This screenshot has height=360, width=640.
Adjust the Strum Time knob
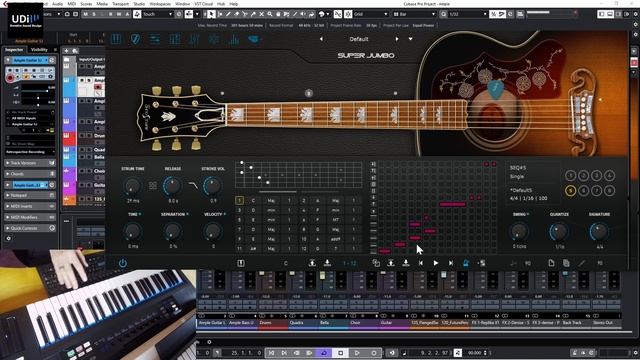132,186
